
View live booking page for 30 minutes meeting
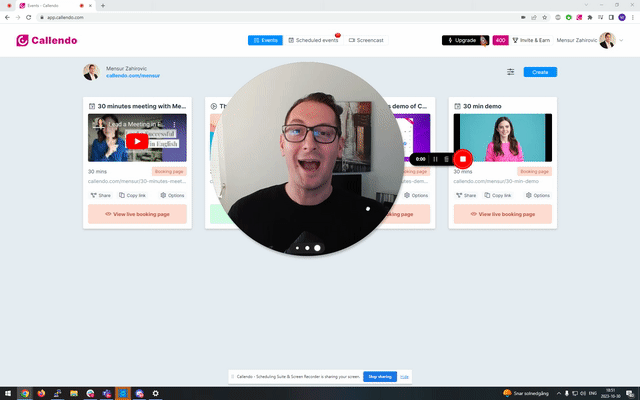coord(137,214)
